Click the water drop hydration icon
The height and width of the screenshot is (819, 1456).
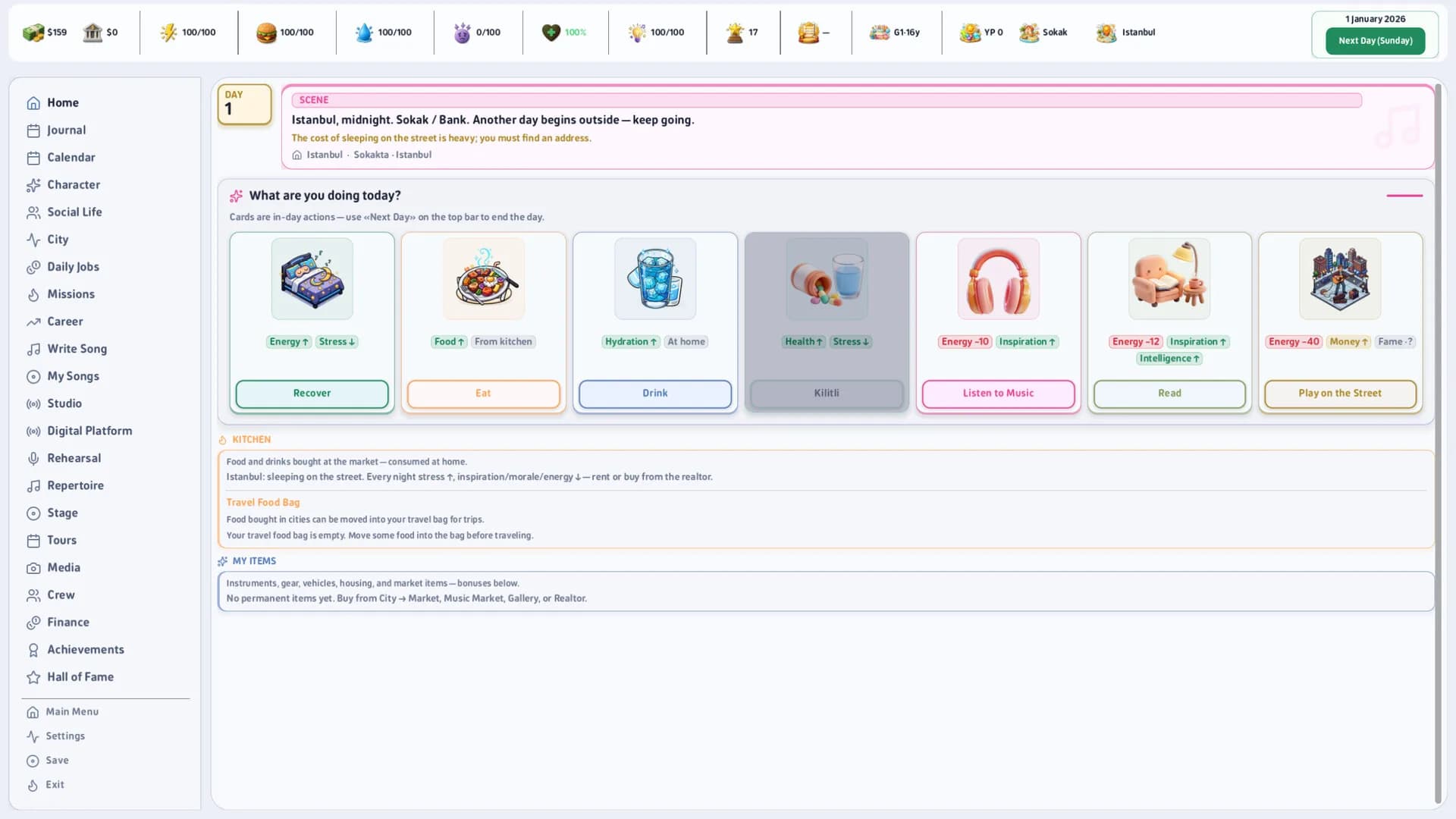tap(364, 32)
